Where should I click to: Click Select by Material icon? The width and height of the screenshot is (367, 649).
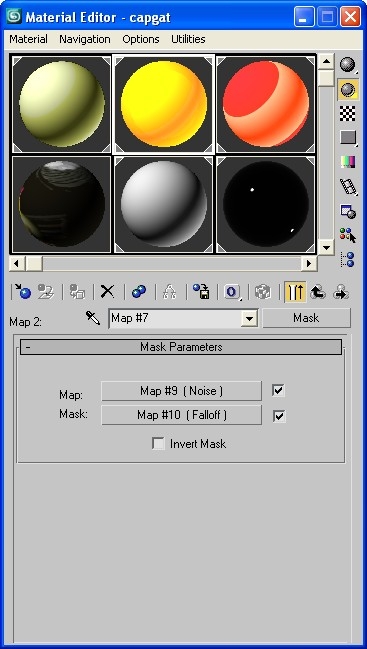[348, 235]
